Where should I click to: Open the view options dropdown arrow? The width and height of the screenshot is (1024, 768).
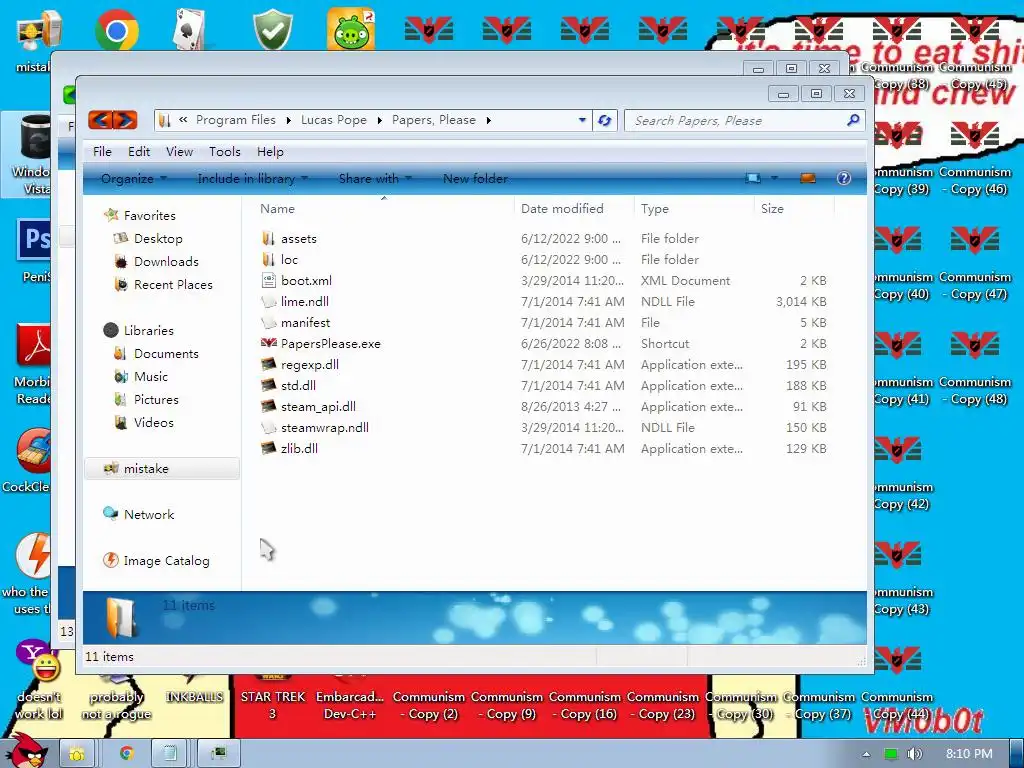click(775, 178)
